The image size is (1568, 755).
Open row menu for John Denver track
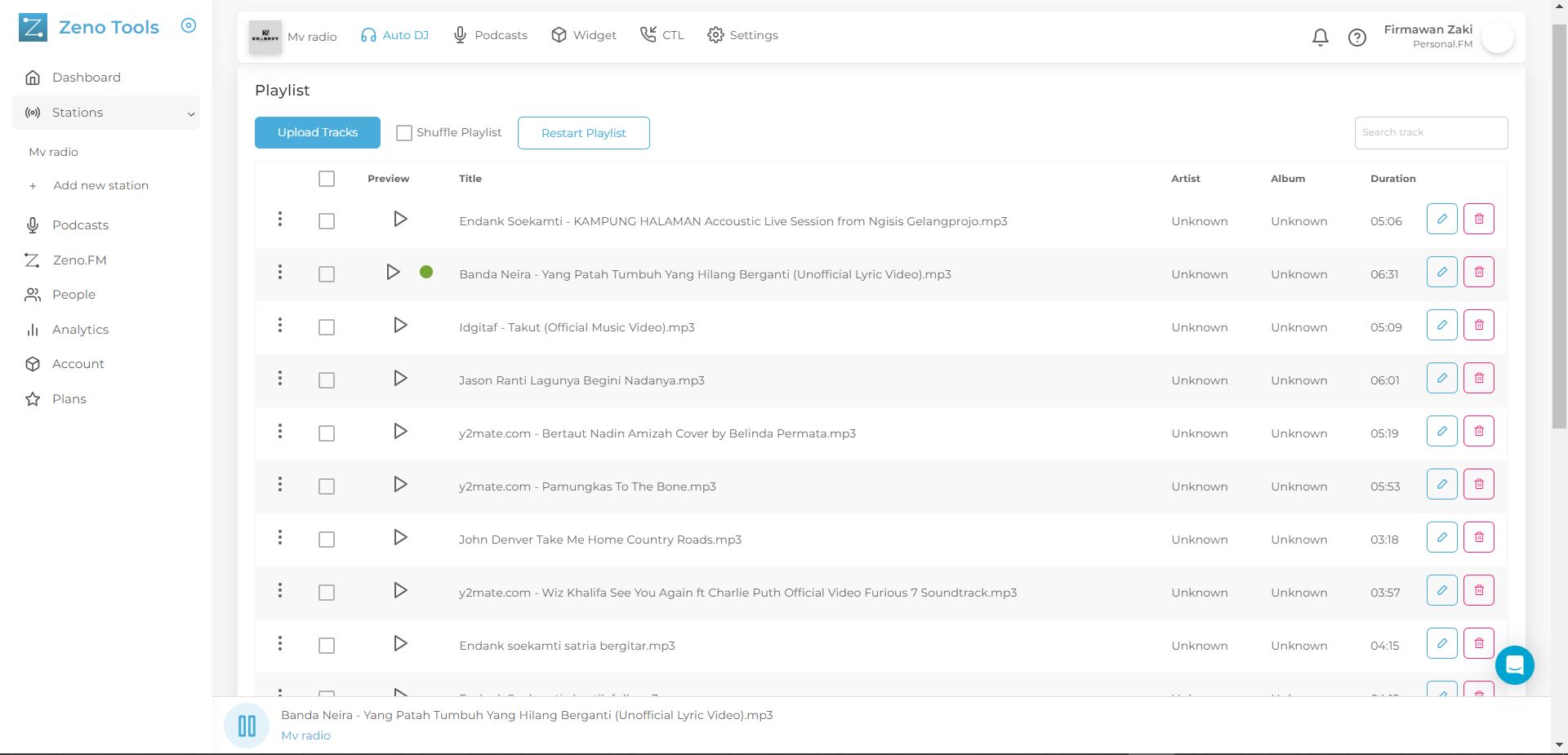[x=280, y=537]
